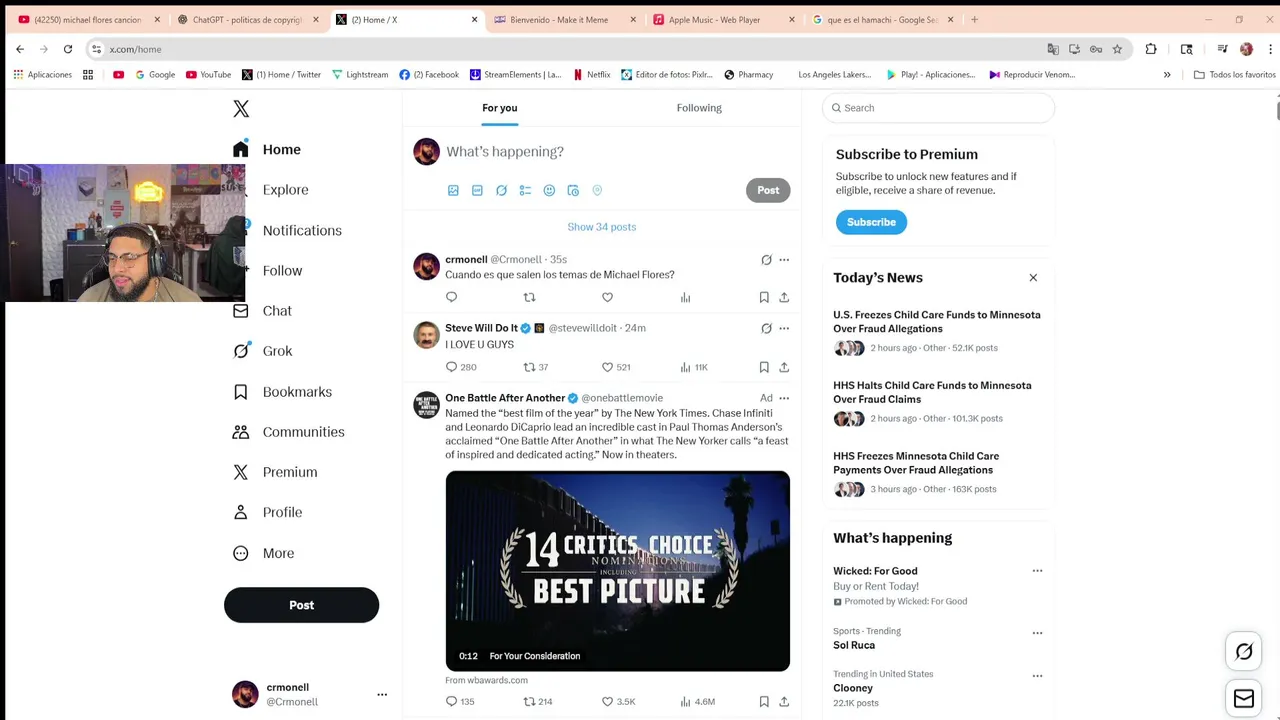Image resolution: width=1280 pixels, height=720 pixels.
Task: Open U.S. Freezes Child Care Funds story
Action: [x=937, y=322]
